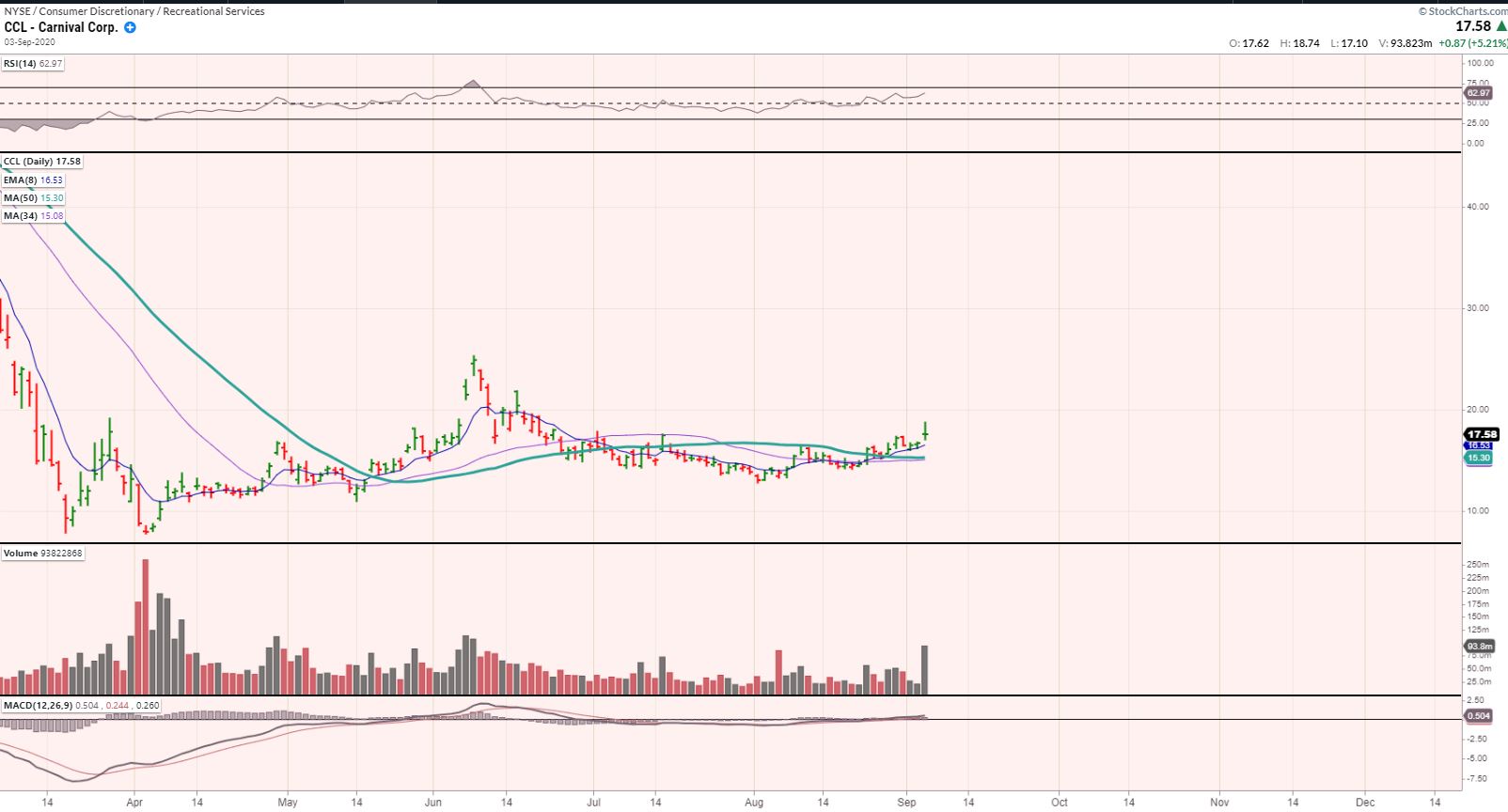Click the latest gray volume bar in September
This screenshot has height=812, width=1508.
(x=925, y=670)
